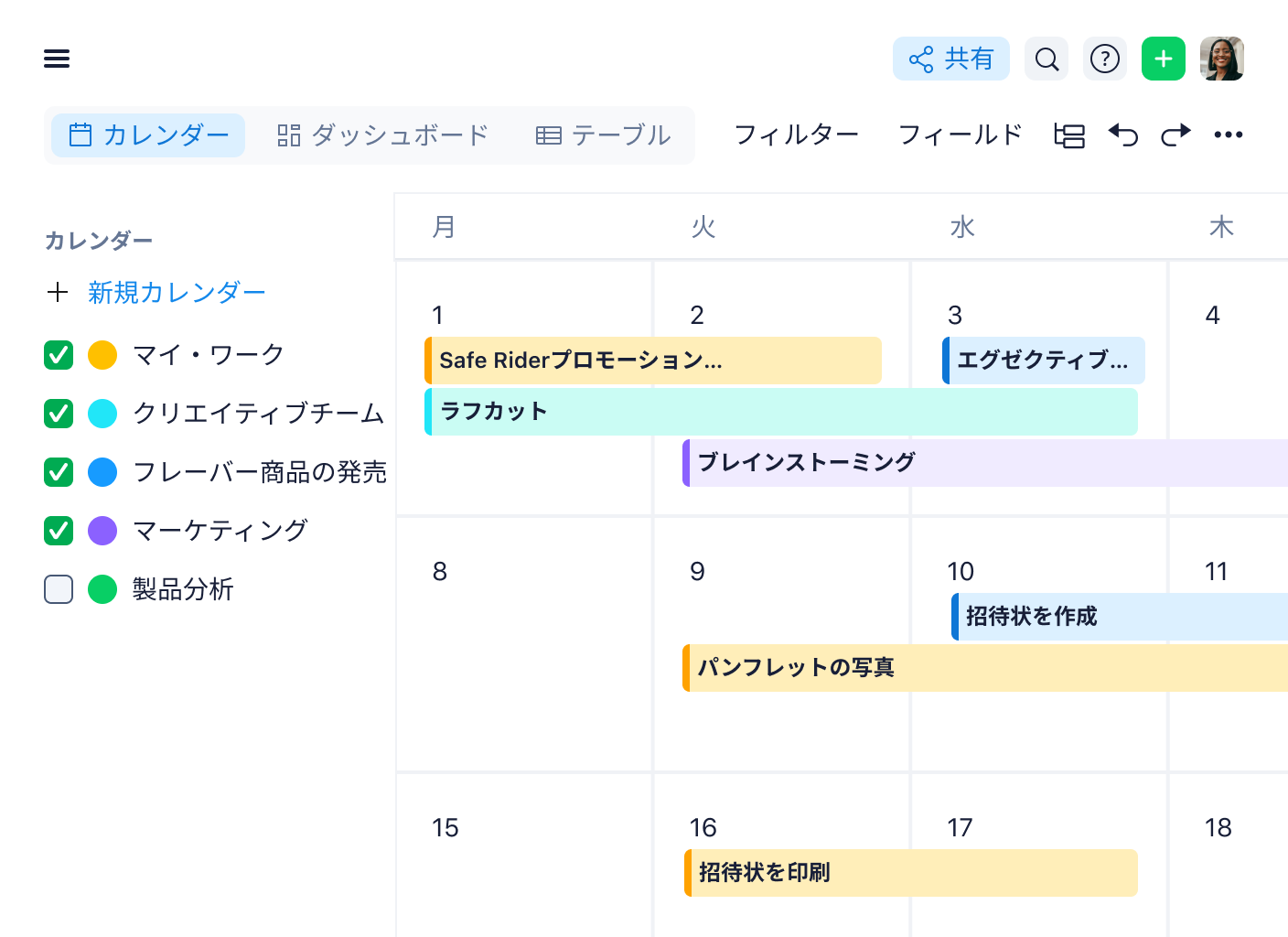Open the 招待状を印刷 event

[x=911, y=873]
